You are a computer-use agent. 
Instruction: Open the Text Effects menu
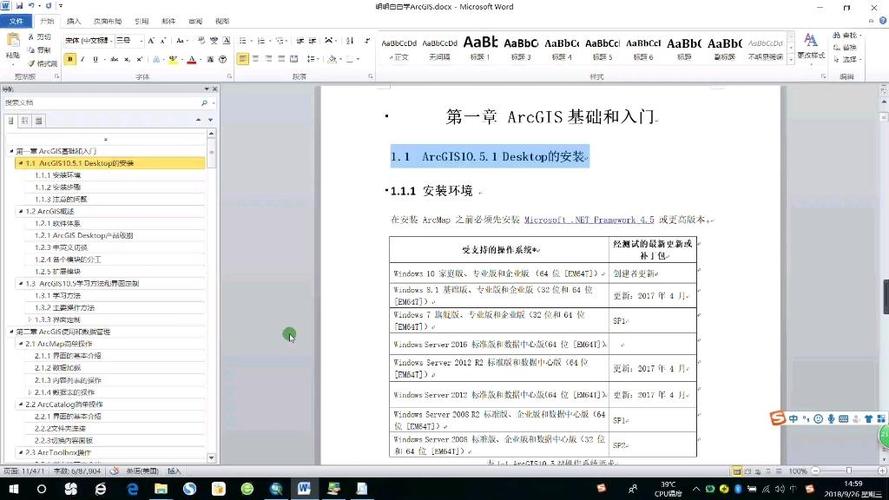pos(157,59)
